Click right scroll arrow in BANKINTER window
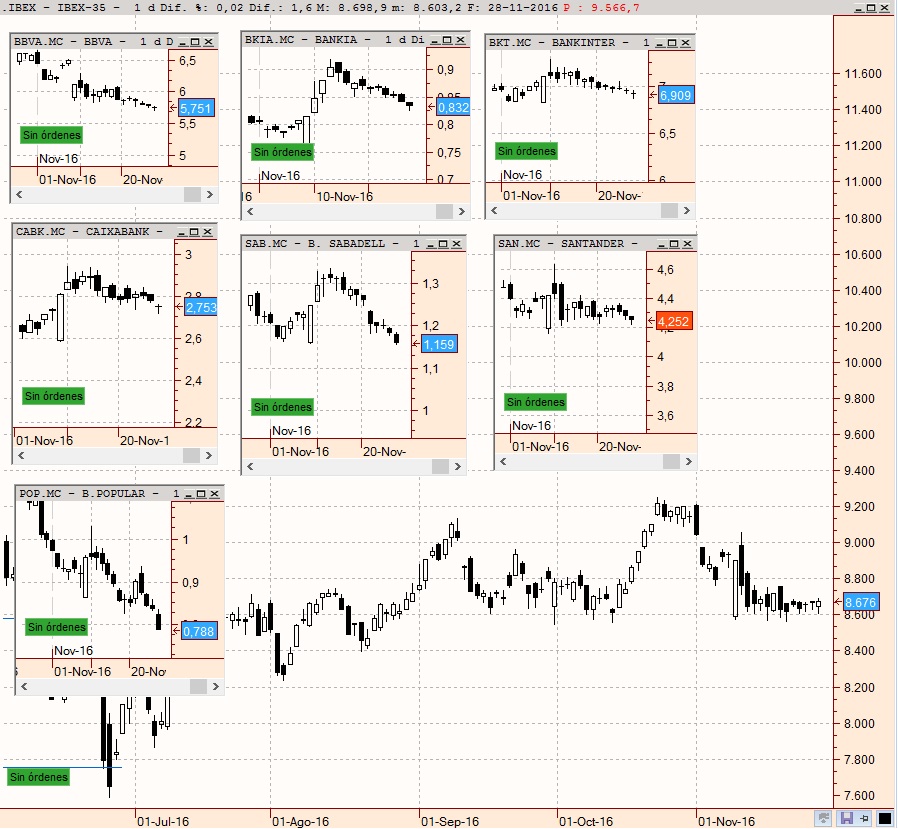This screenshot has height=829, width=898. (x=687, y=210)
